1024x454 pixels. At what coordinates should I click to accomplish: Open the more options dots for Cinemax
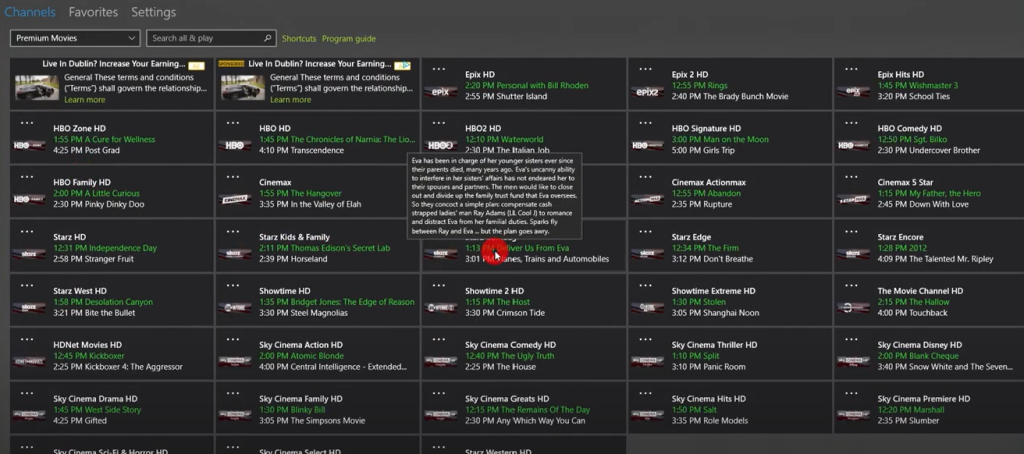[x=233, y=177]
